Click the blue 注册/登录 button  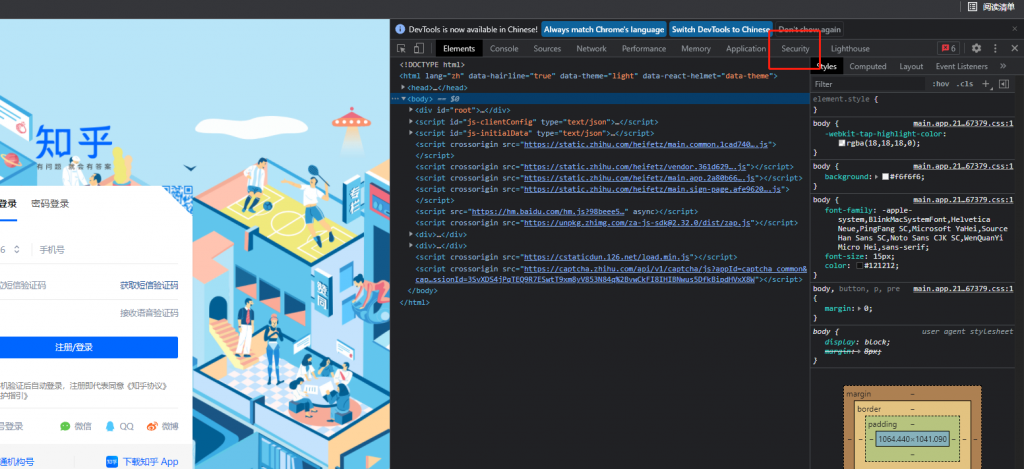(x=87, y=348)
